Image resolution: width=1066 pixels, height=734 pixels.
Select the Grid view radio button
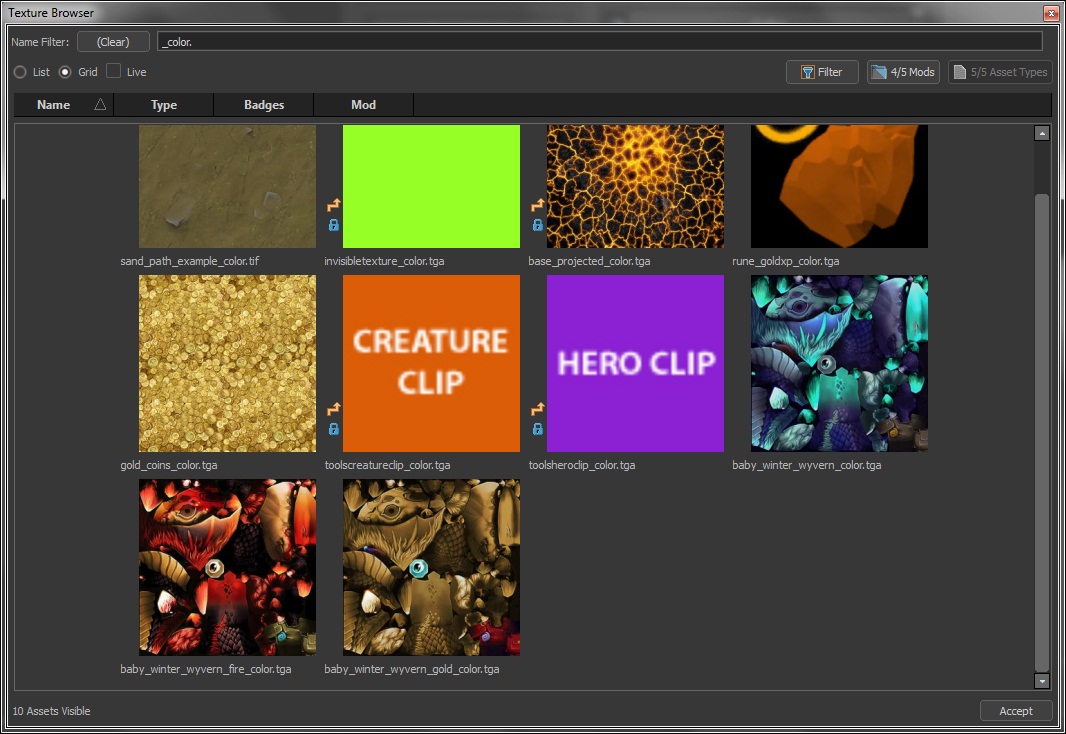(x=65, y=72)
